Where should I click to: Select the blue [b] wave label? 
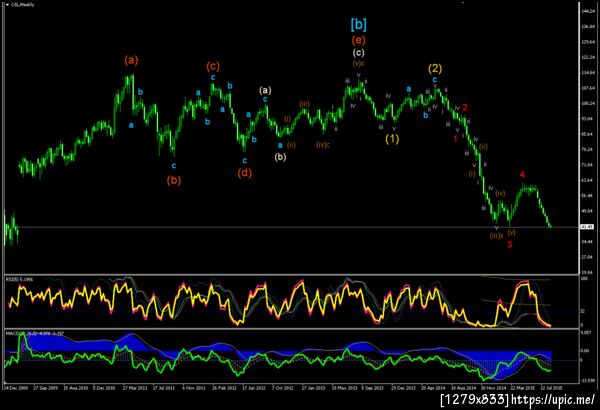[x=359, y=25]
